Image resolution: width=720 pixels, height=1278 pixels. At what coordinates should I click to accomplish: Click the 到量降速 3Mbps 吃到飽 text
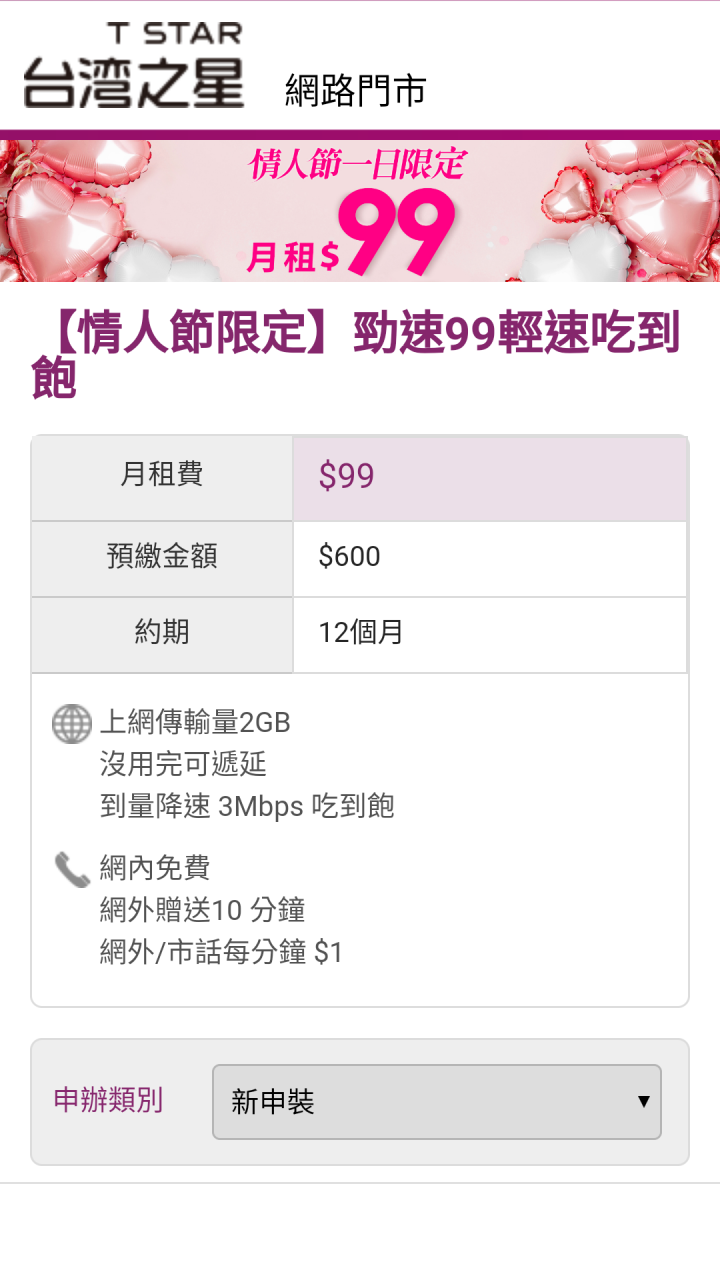[x=247, y=806]
